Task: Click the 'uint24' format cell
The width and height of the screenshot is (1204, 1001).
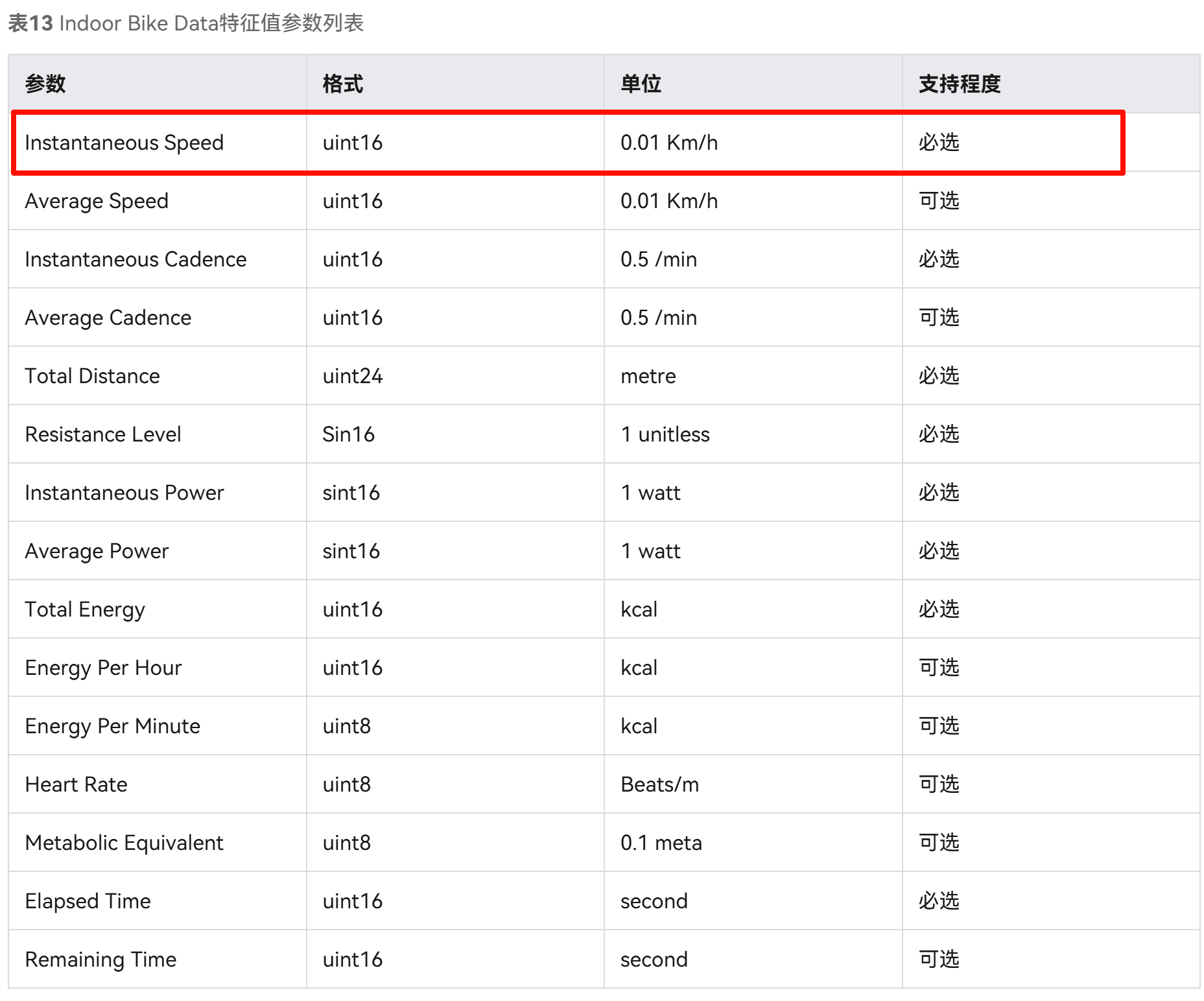Action: (x=353, y=376)
